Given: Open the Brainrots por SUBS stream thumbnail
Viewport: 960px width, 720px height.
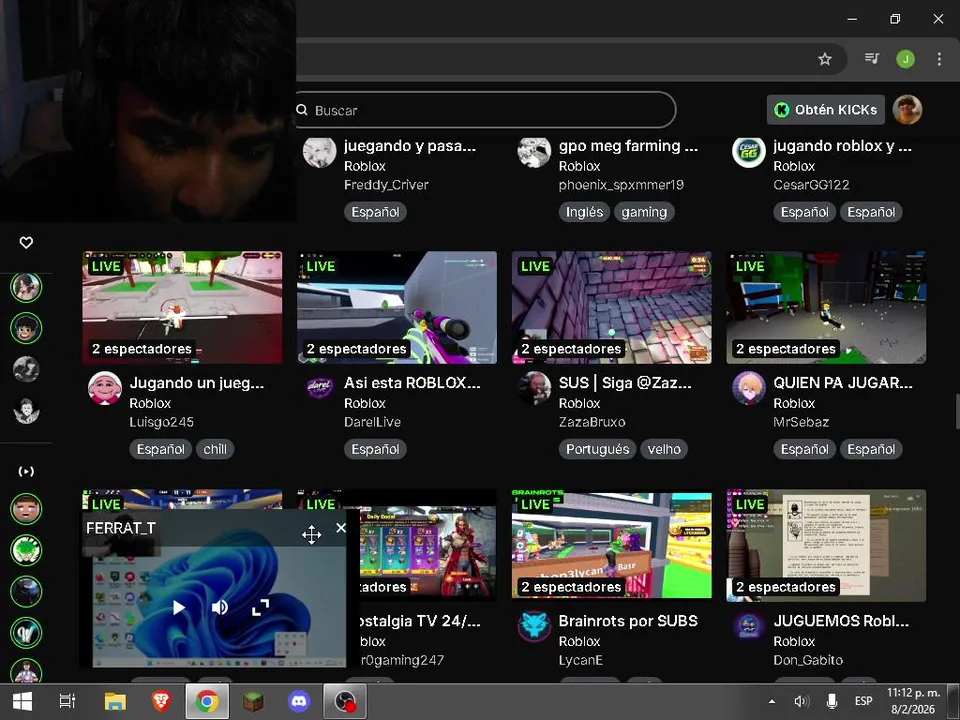Looking at the screenshot, I should pyautogui.click(x=612, y=545).
